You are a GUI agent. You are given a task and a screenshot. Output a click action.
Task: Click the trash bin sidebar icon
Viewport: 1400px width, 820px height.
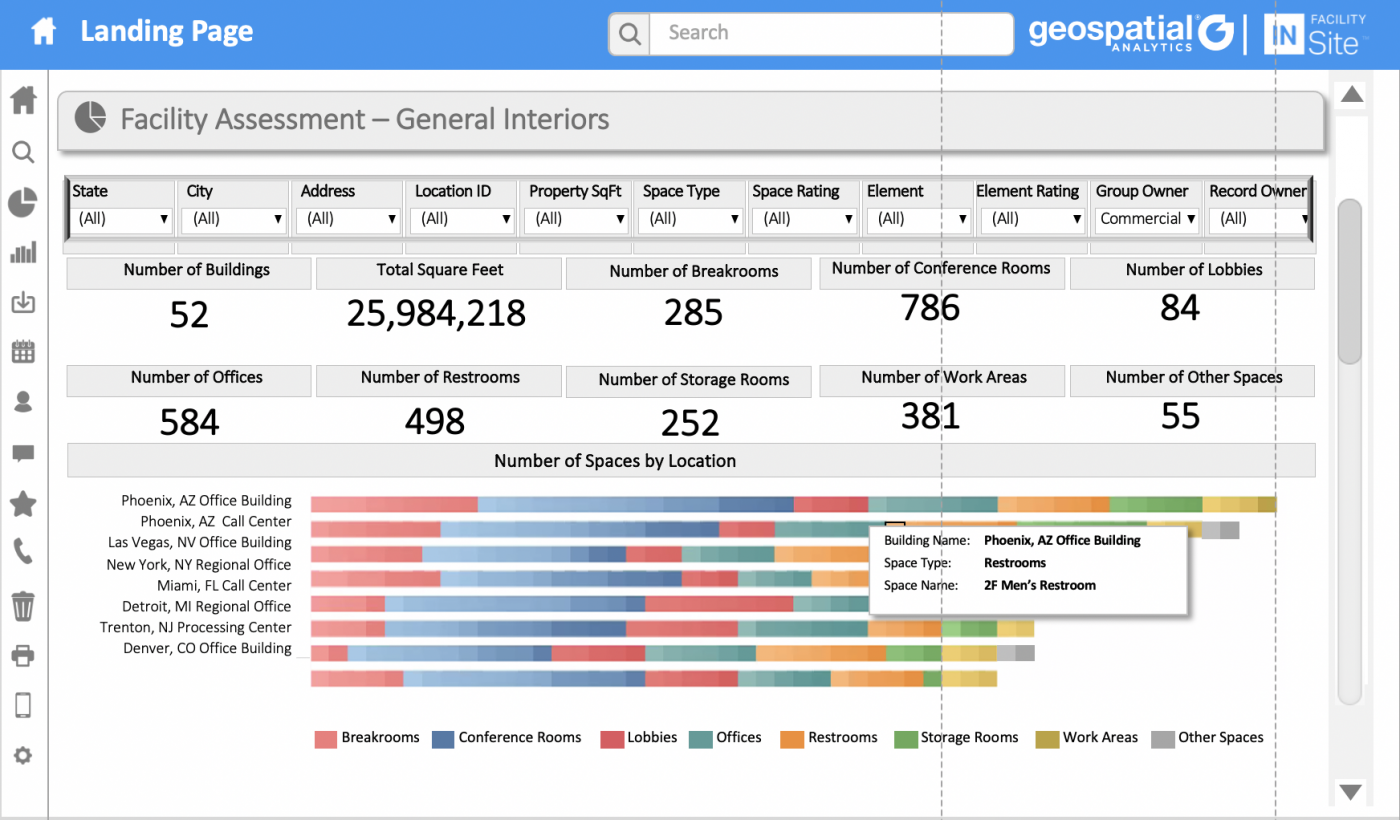(23, 606)
